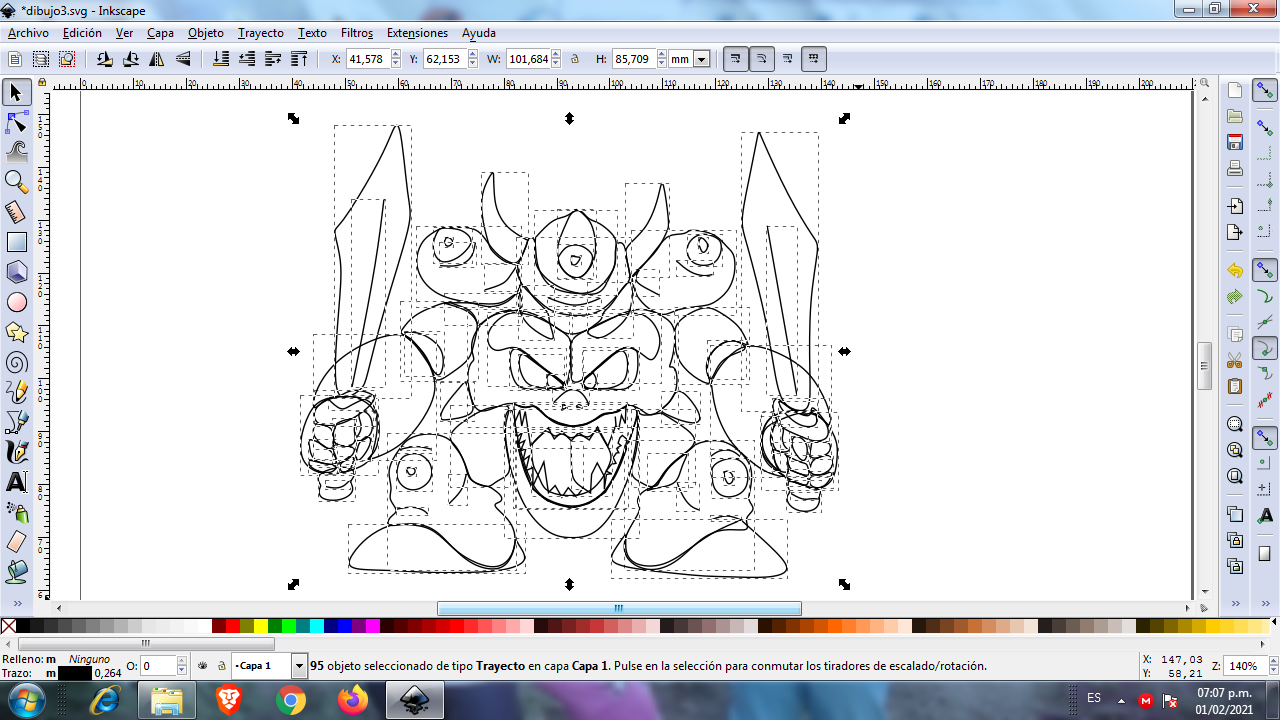Open the Filtros menu
Viewport: 1280px width, 720px height.
tap(357, 33)
